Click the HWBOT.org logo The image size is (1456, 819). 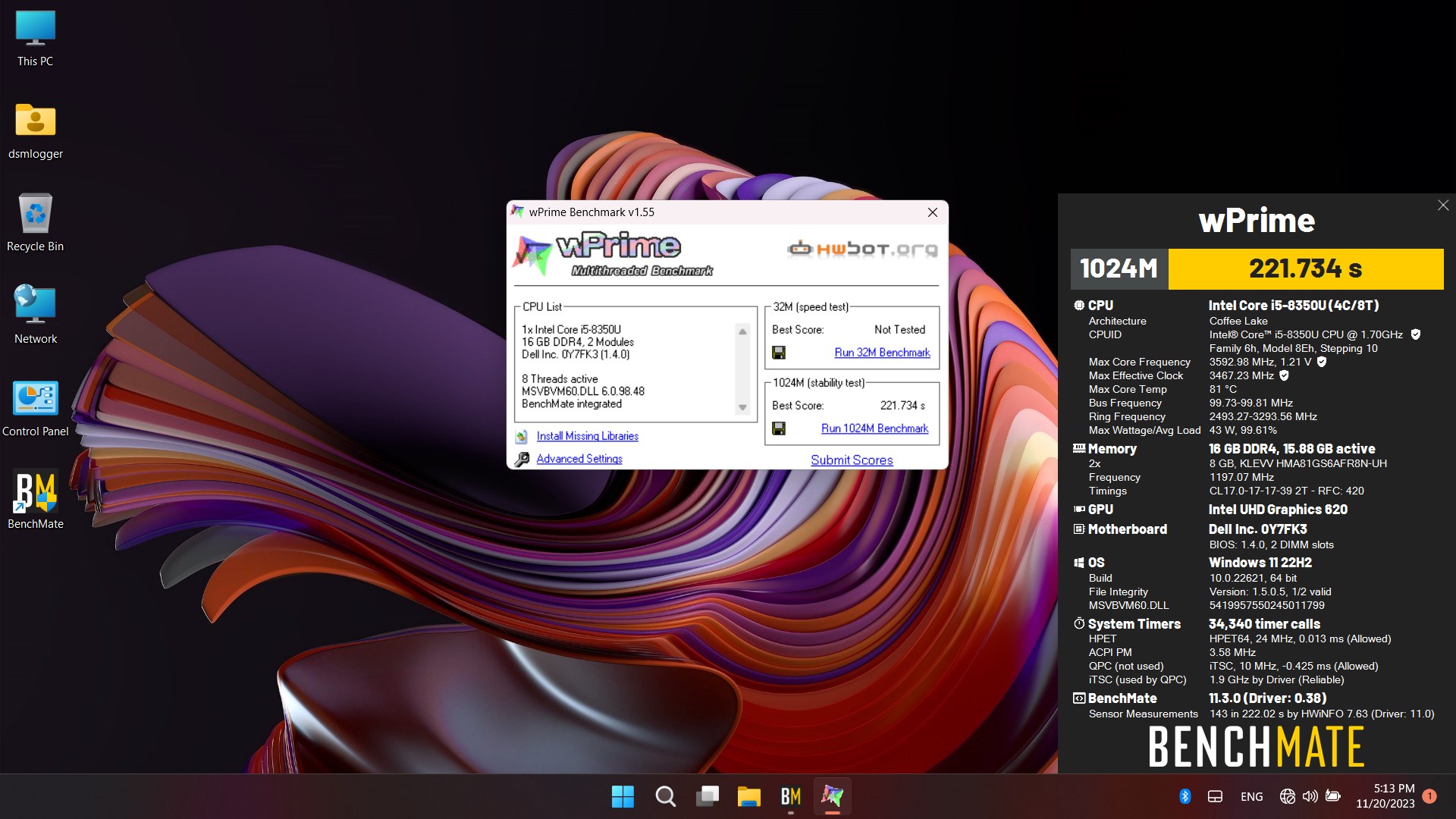coord(862,249)
